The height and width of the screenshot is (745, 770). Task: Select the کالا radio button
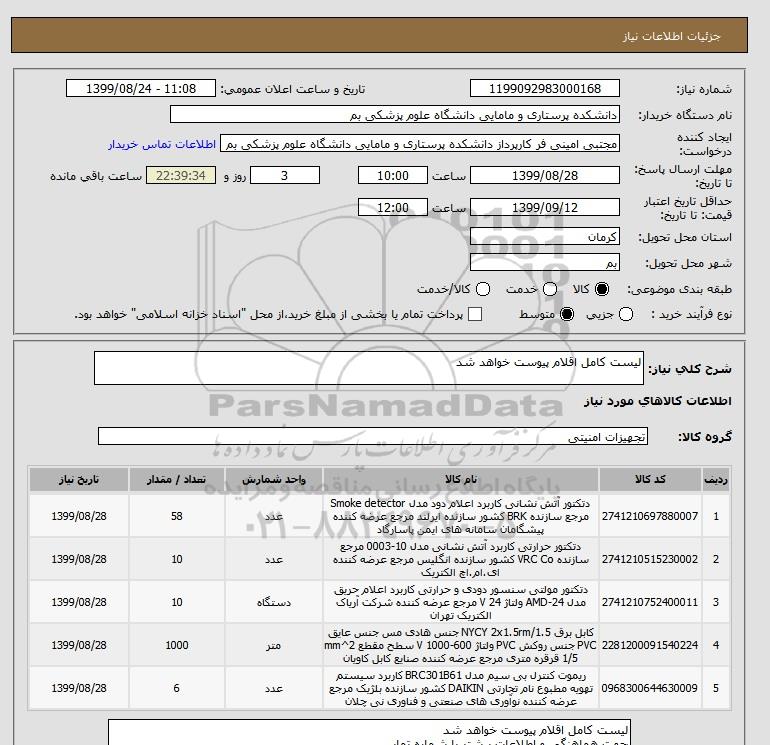pyautogui.click(x=602, y=289)
